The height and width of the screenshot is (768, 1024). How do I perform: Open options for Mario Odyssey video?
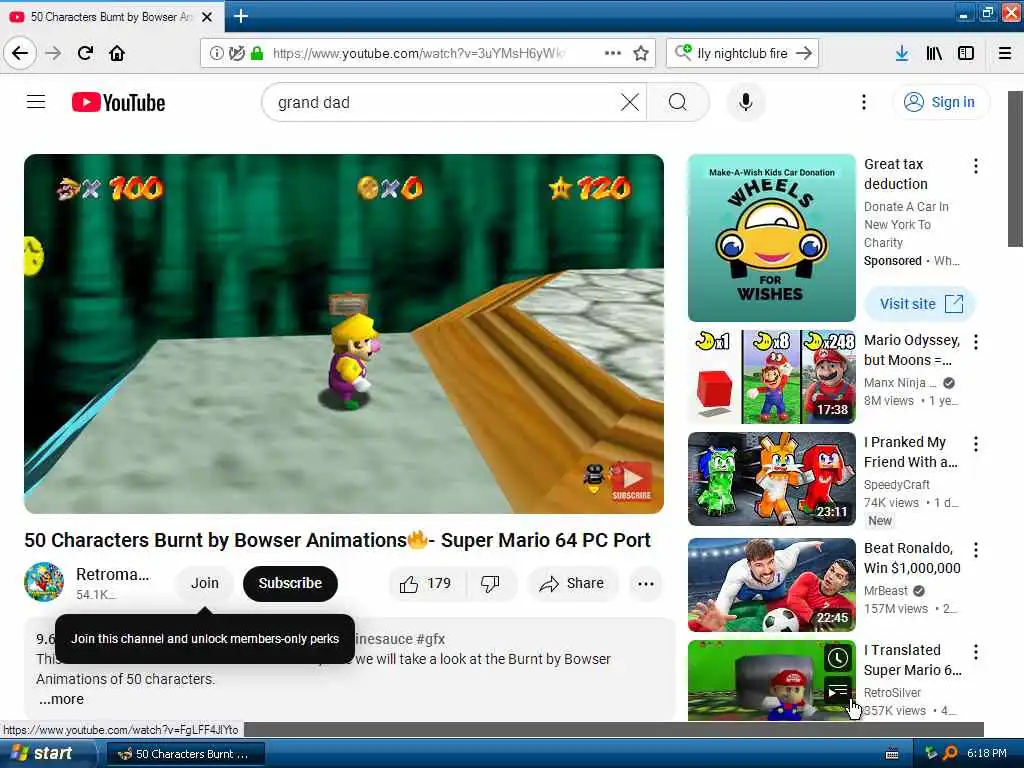[976, 342]
